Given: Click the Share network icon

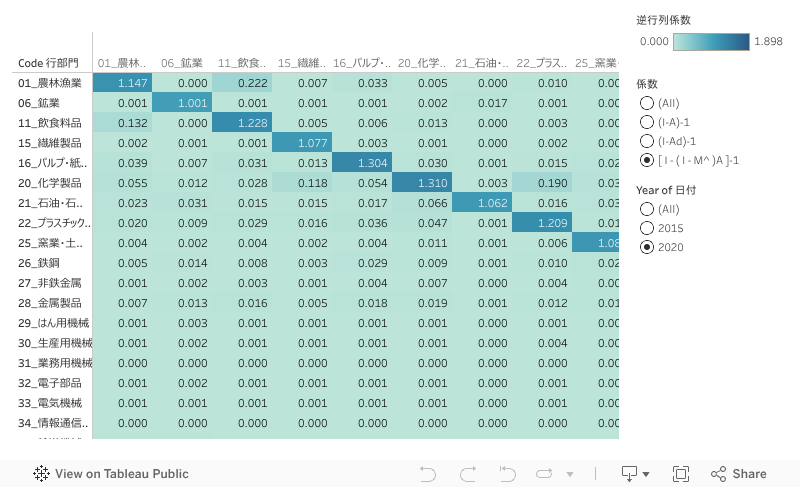Looking at the screenshot, I should pyautogui.click(x=718, y=474).
